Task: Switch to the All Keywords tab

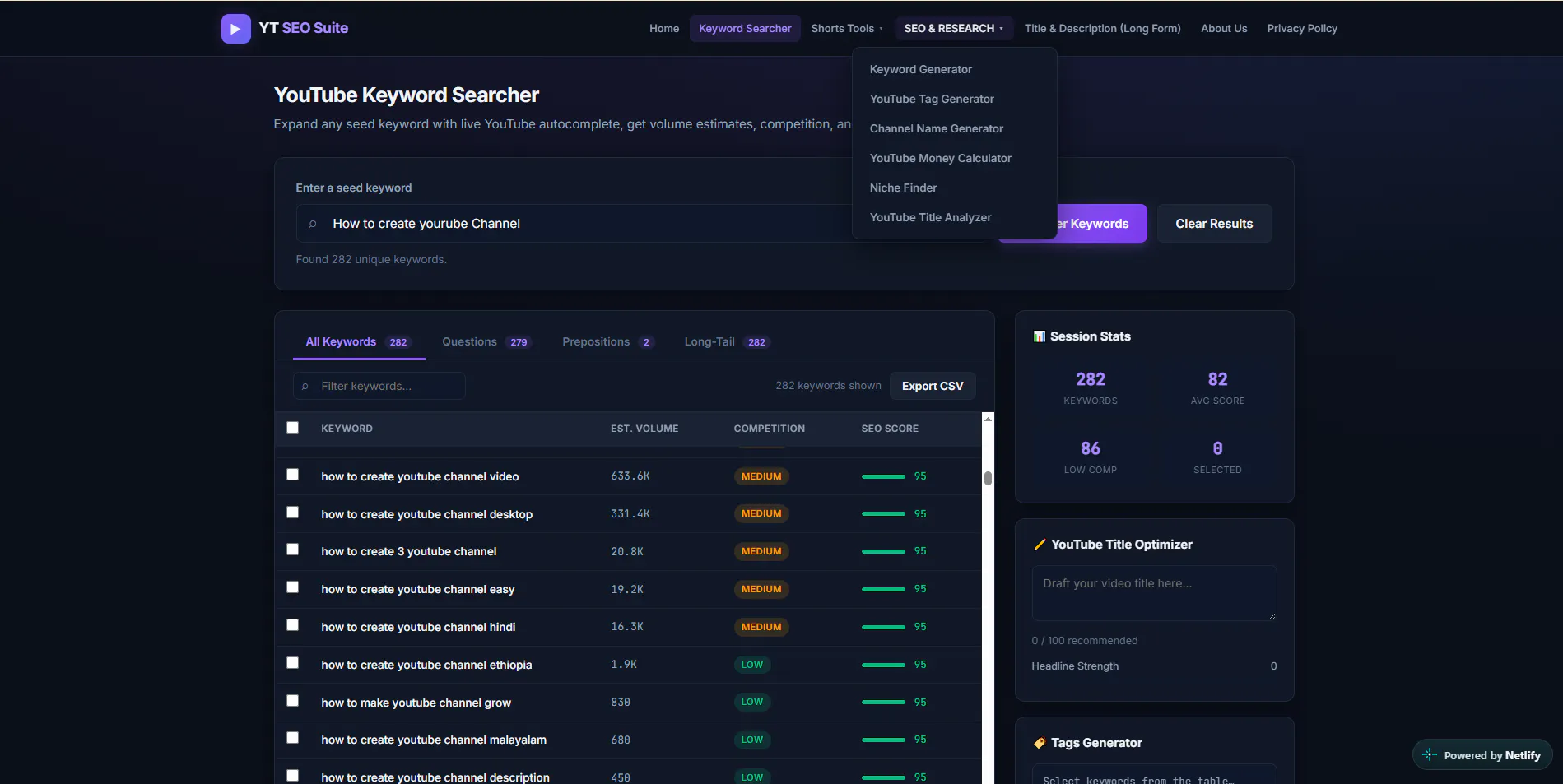Action: tap(359, 342)
